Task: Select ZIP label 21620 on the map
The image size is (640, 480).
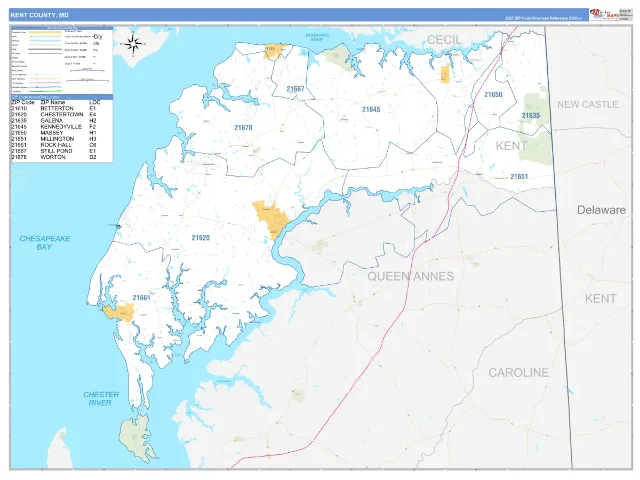Action: 200,238
